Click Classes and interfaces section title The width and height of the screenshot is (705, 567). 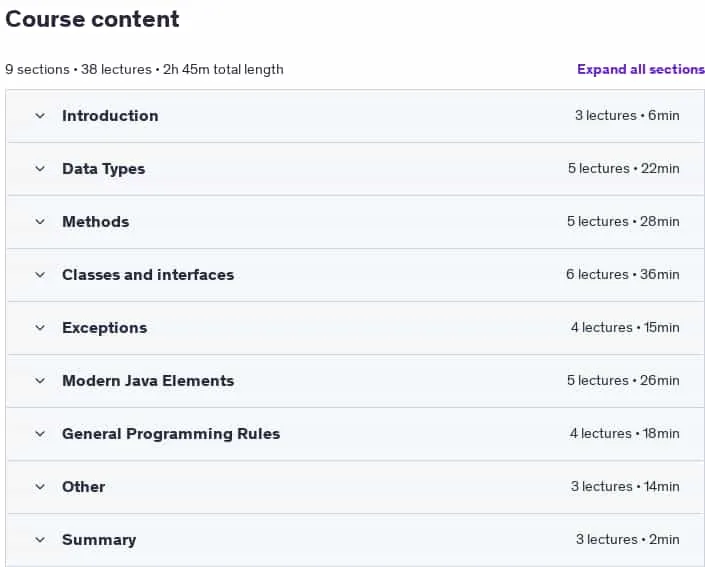click(148, 275)
